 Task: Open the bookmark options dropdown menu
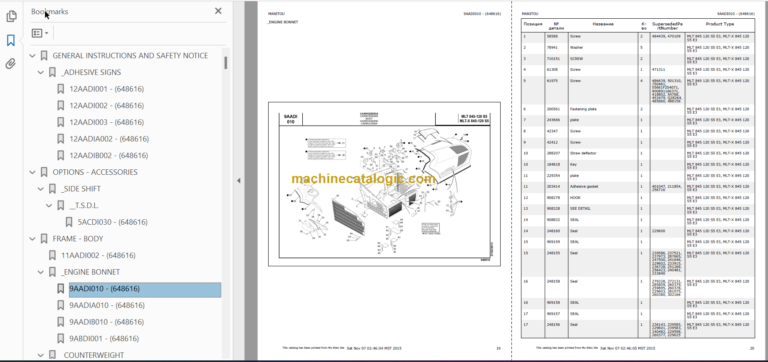(40, 33)
